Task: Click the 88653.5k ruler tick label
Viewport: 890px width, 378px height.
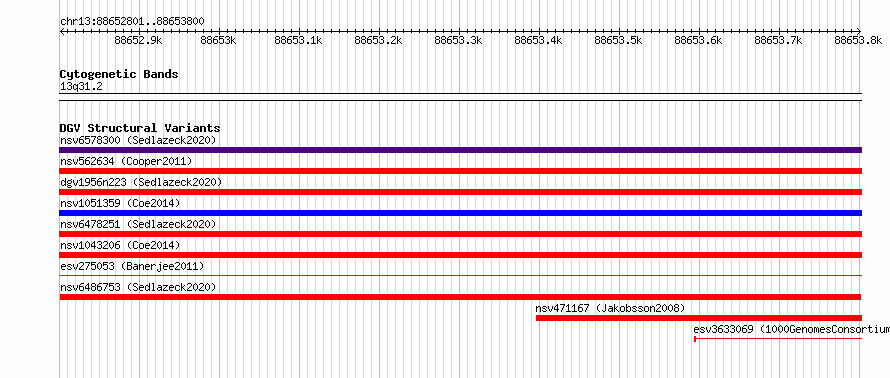Action: pyautogui.click(x=619, y=40)
